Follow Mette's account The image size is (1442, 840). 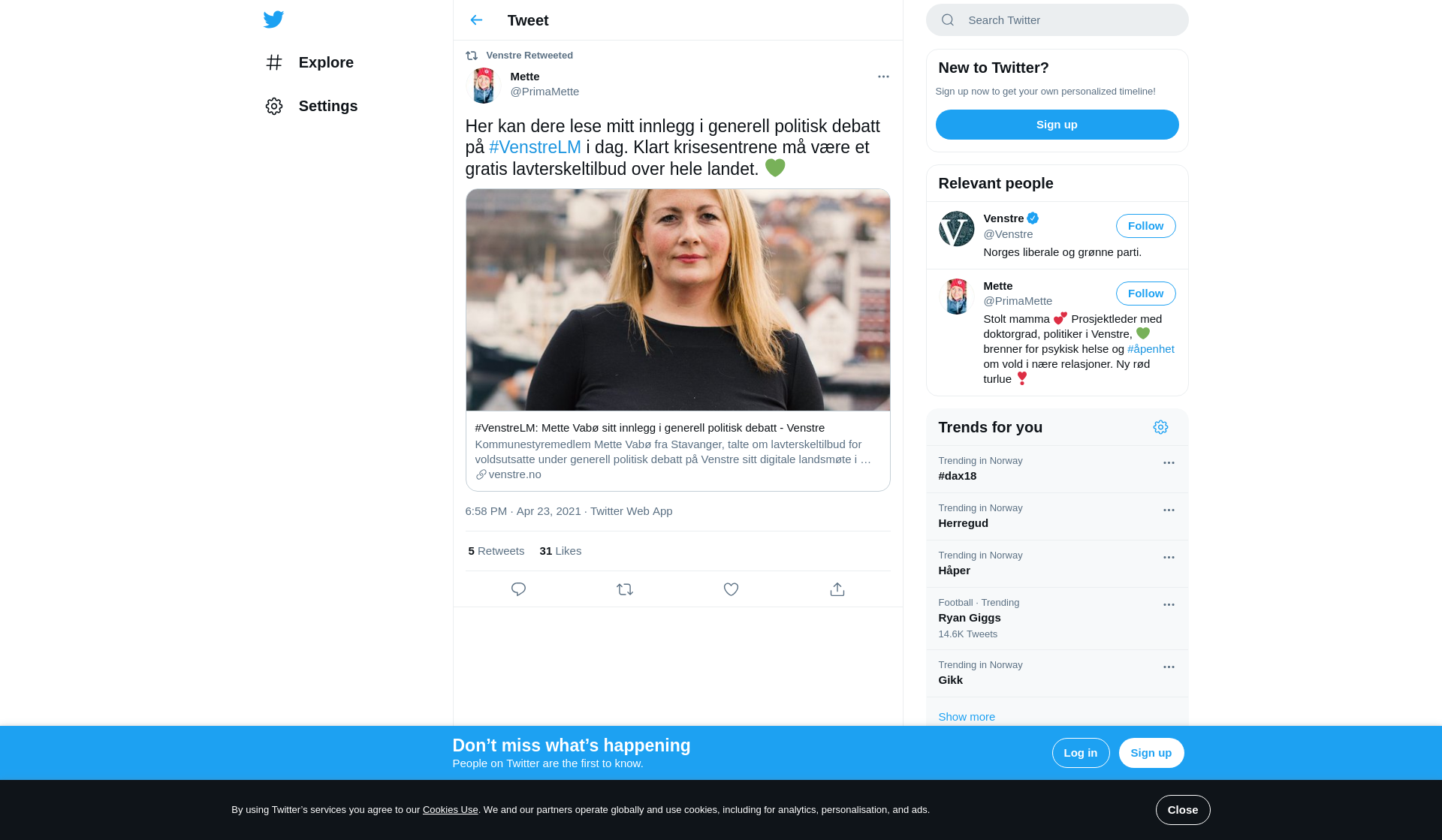point(1145,294)
